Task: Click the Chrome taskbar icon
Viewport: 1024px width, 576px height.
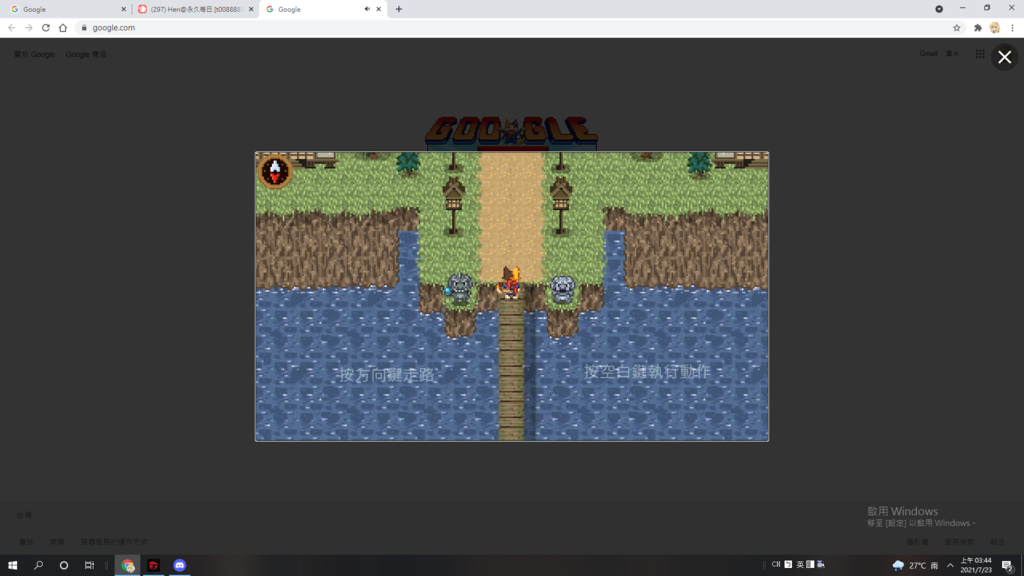Action: pos(127,566)
